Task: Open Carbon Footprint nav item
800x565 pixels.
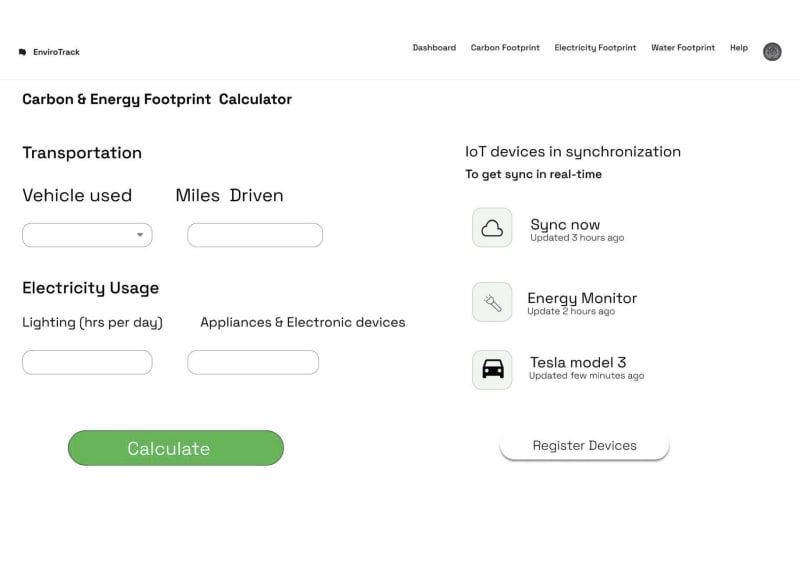Action: point(505,47)
